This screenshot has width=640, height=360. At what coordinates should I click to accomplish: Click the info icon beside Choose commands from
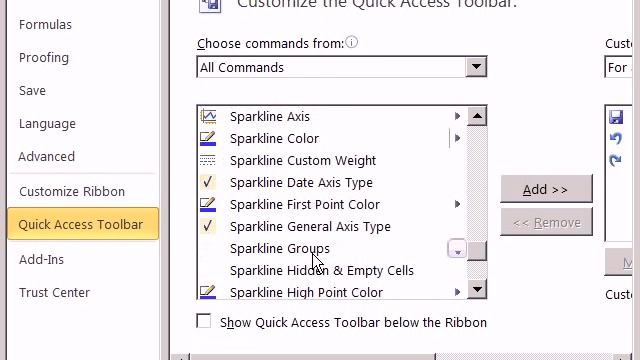pos(351,42)
